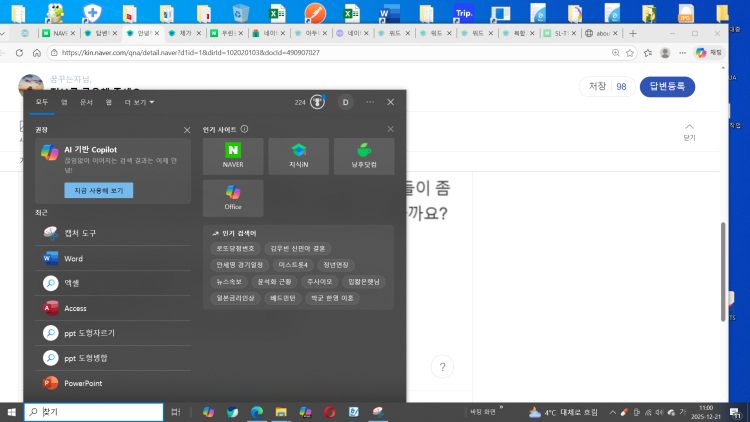Click the 답변등록 button
750x422 pixels.
coord(667,87)
